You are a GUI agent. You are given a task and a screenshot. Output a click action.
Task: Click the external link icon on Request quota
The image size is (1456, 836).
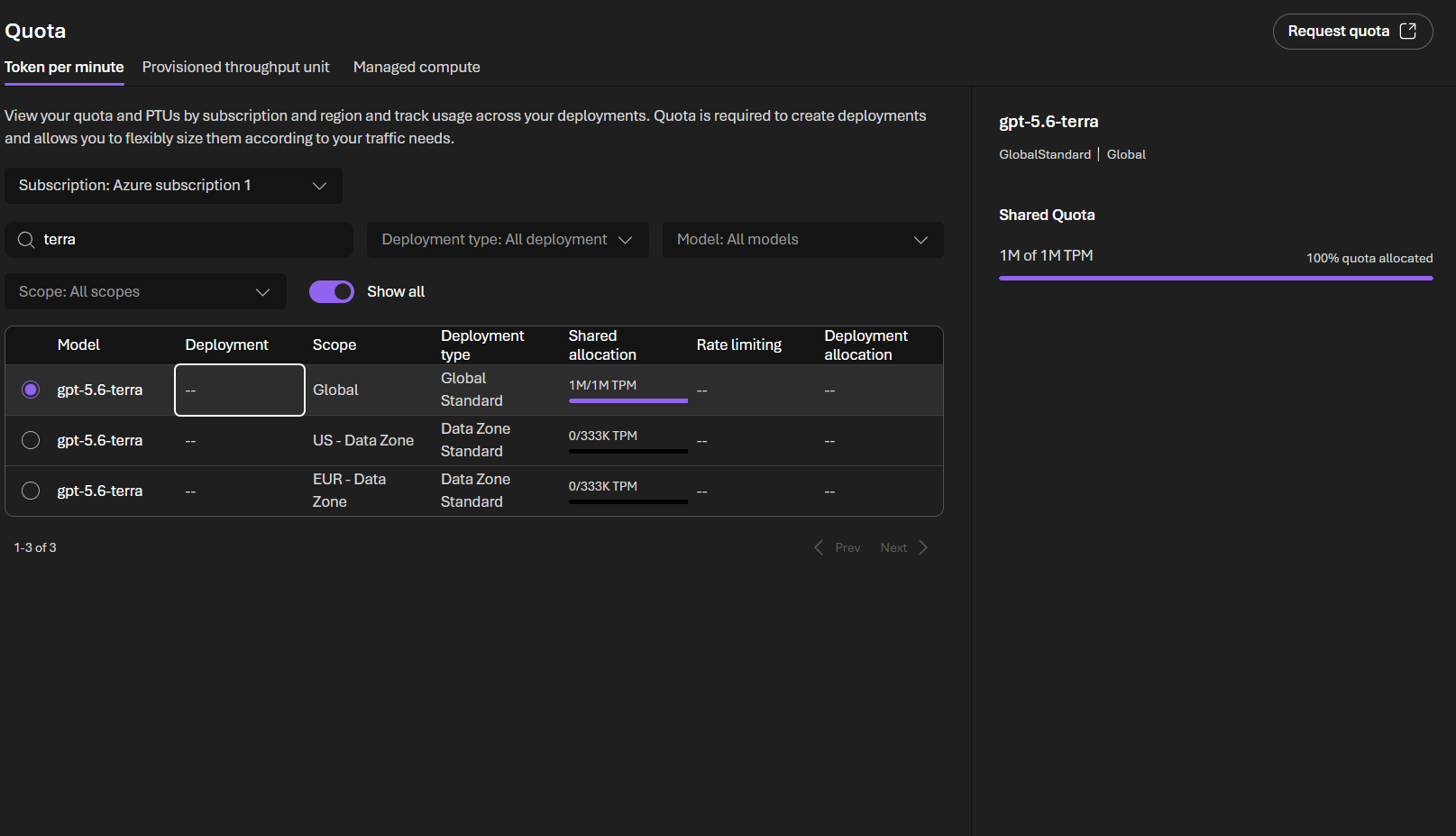coord(1407,31)
